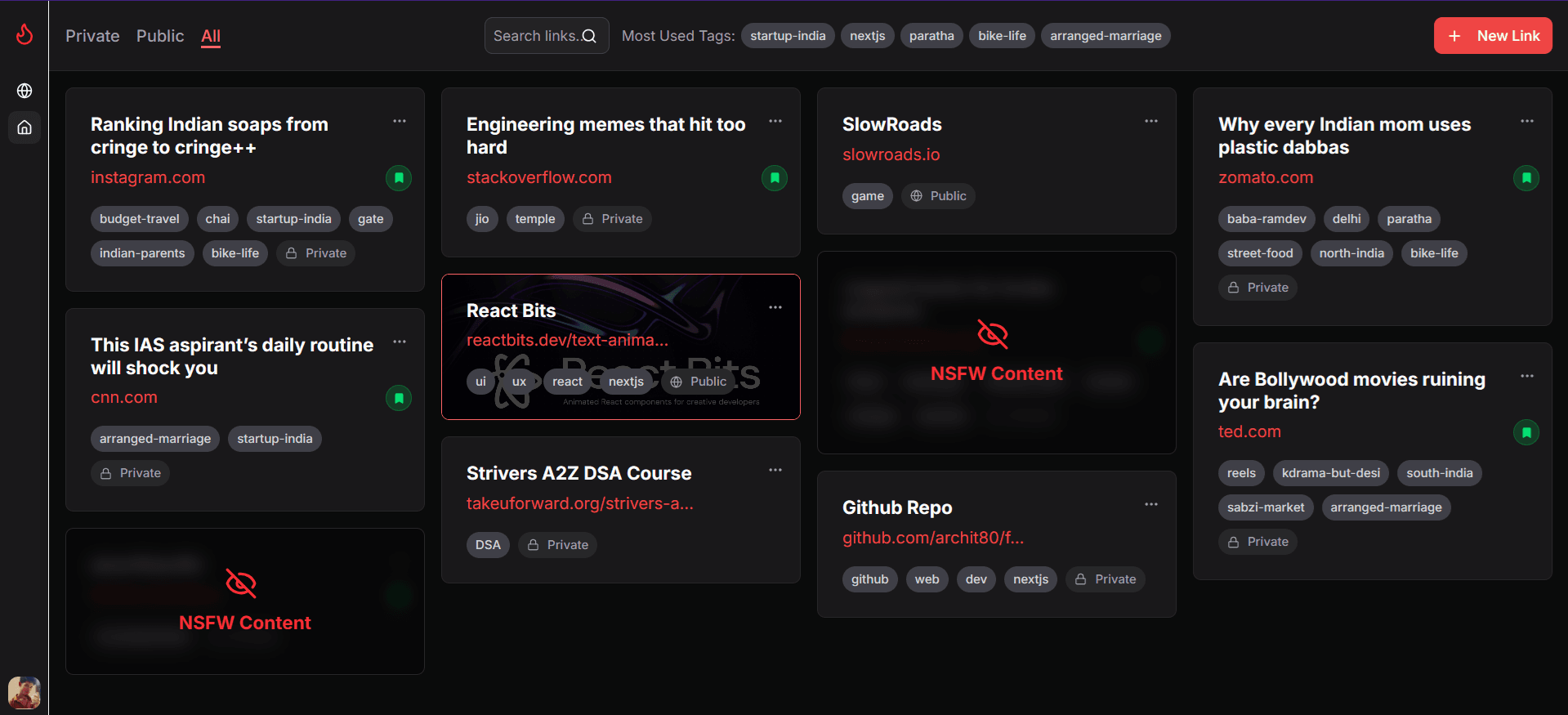
Task: Open options menu on SlowRoads card
Action: (x=1151, y=121)
